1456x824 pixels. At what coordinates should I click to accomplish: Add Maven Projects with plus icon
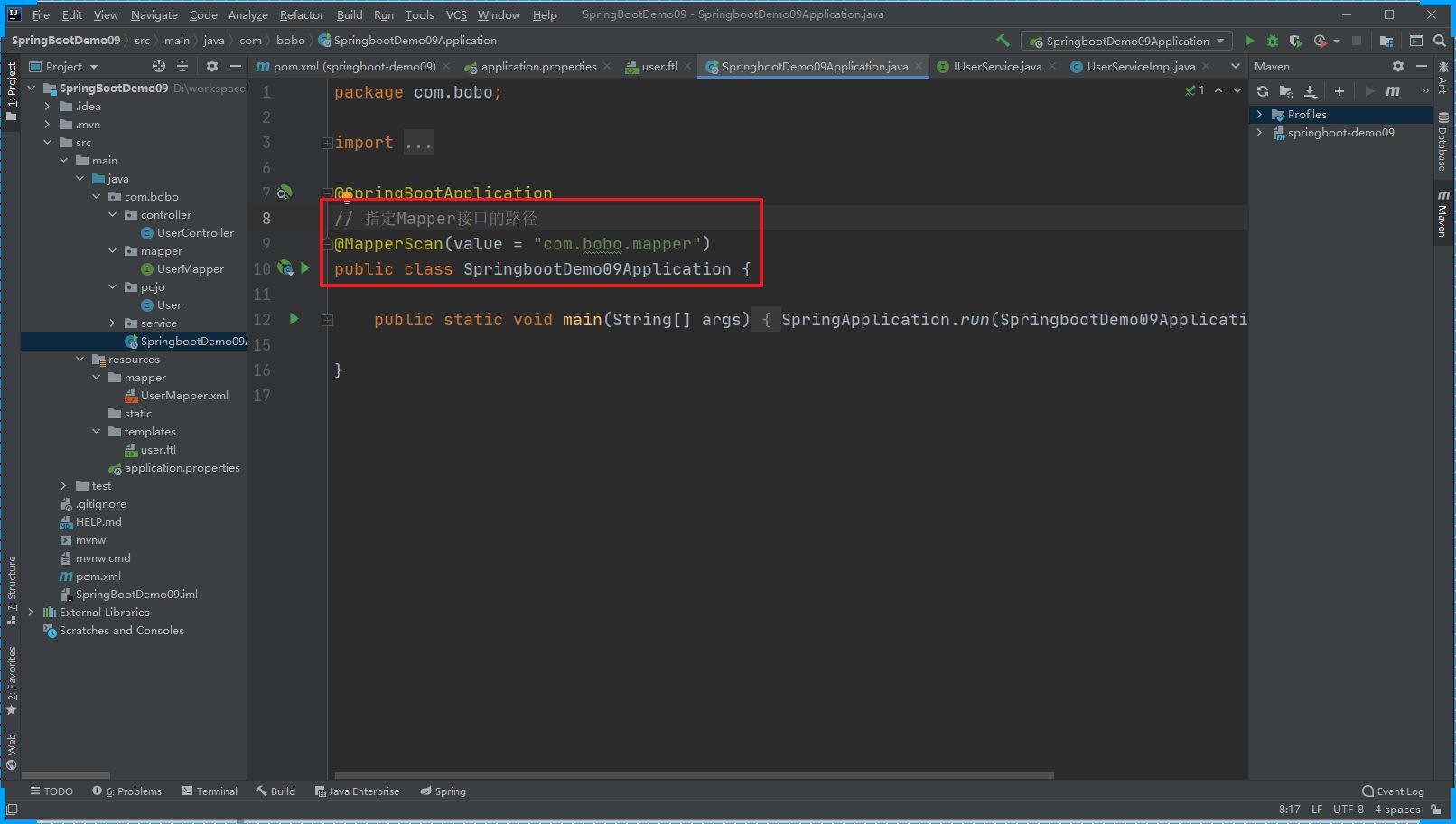pyautogui.click(x=1339, y=91)
